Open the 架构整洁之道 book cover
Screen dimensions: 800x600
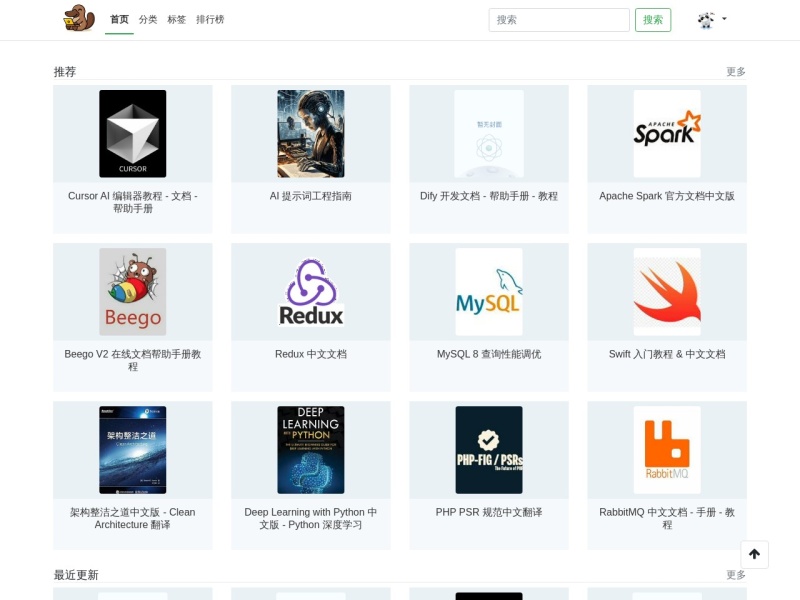pos(133,450)
